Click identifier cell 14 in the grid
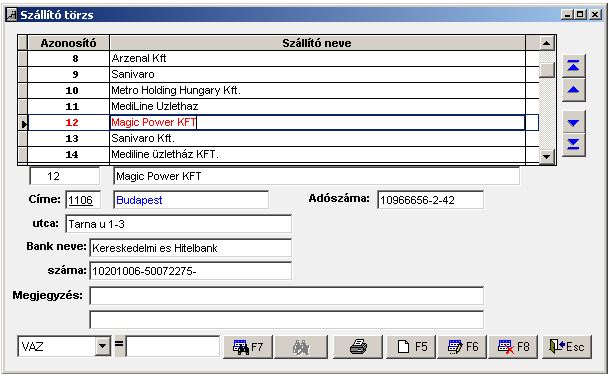The height and width of the screenshot is (374, 611). click(x=69, y=154)
